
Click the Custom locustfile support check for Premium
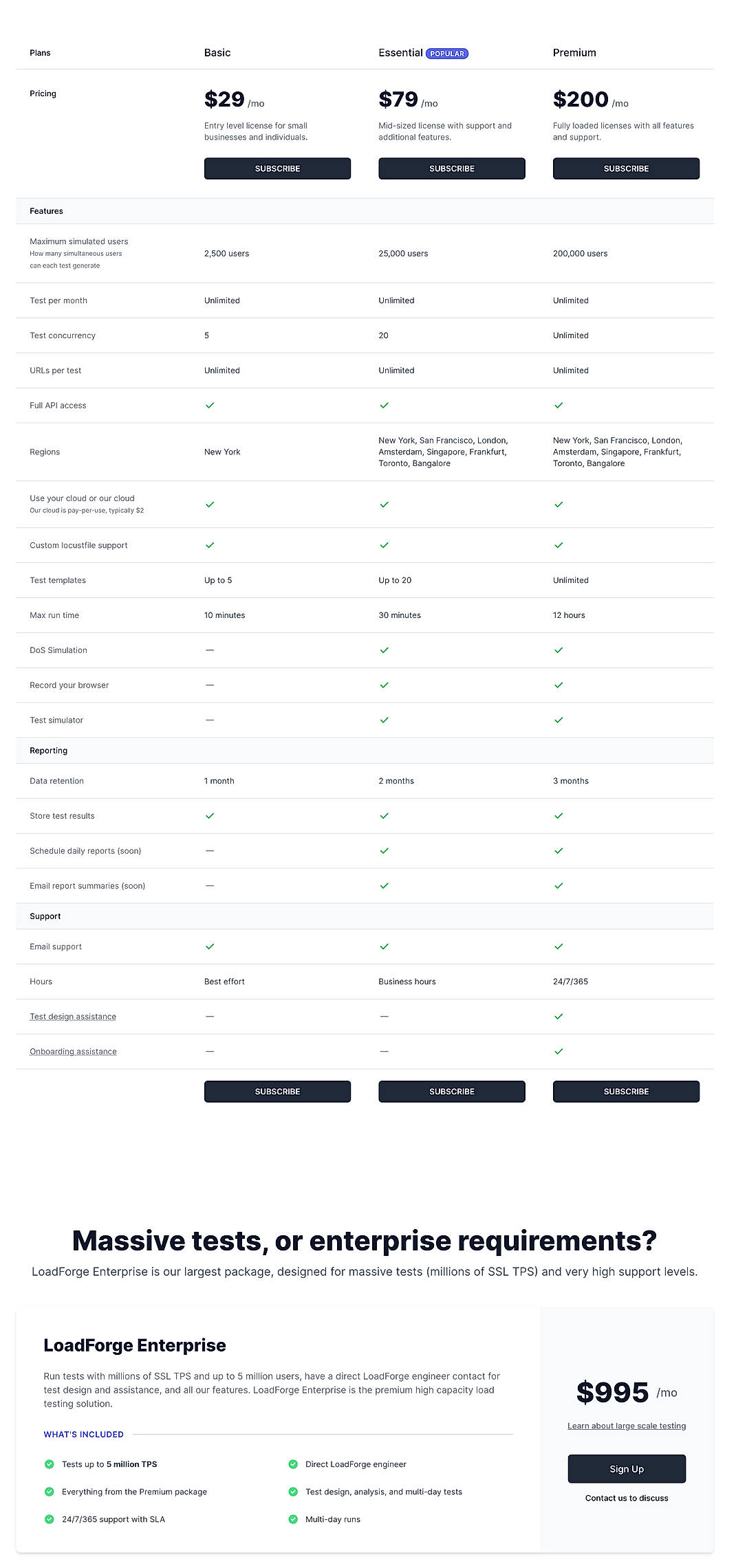point(558,545)
